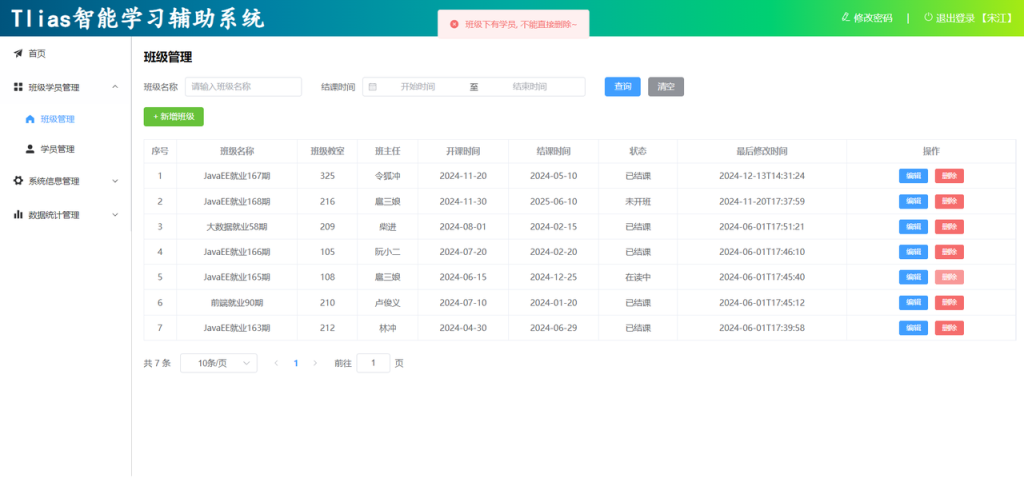Click the gear icon for 系统信息管理

coord(18,181)
